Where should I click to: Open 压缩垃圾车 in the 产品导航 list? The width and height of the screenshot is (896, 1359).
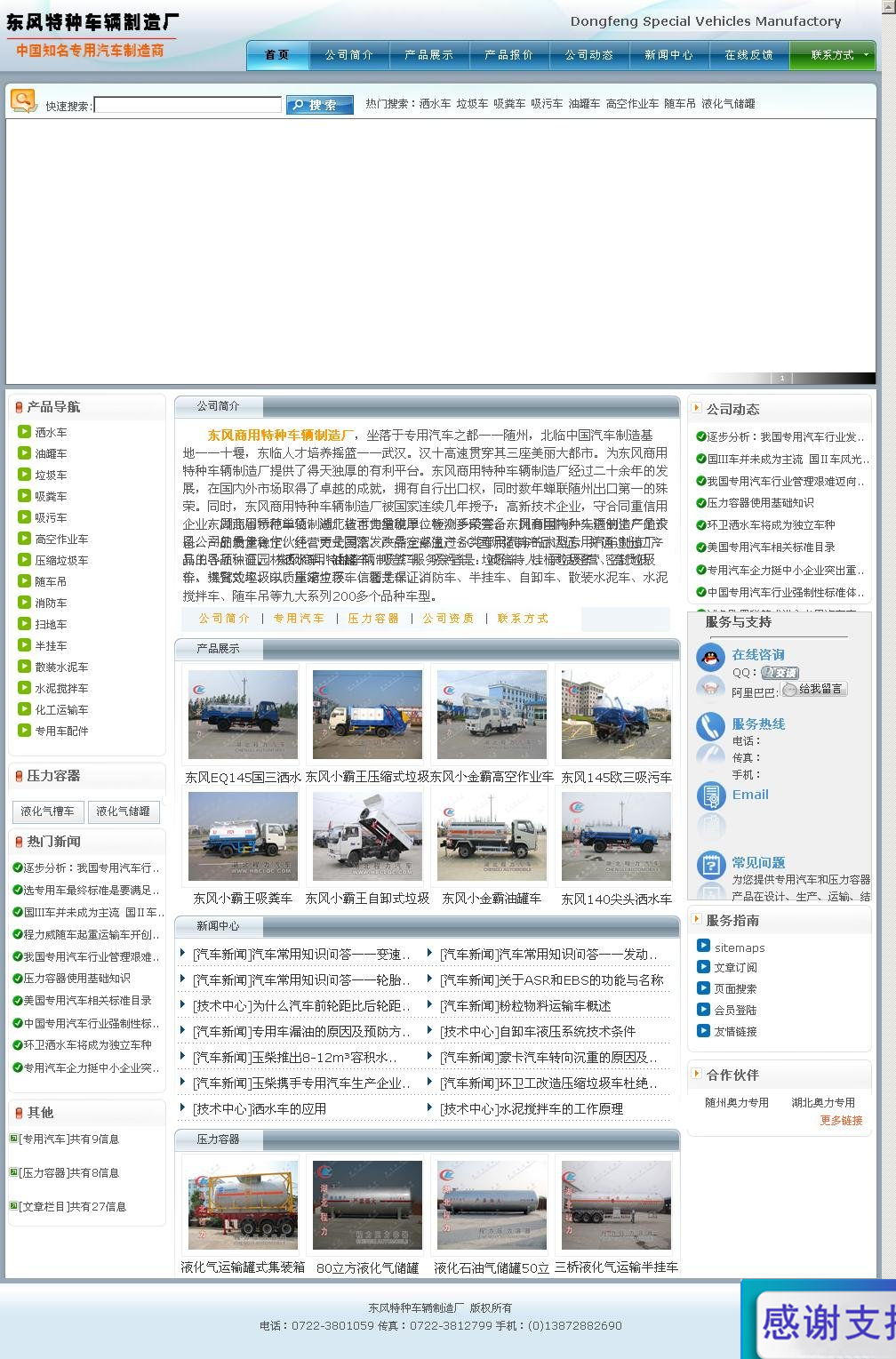[x=61, y=561]
